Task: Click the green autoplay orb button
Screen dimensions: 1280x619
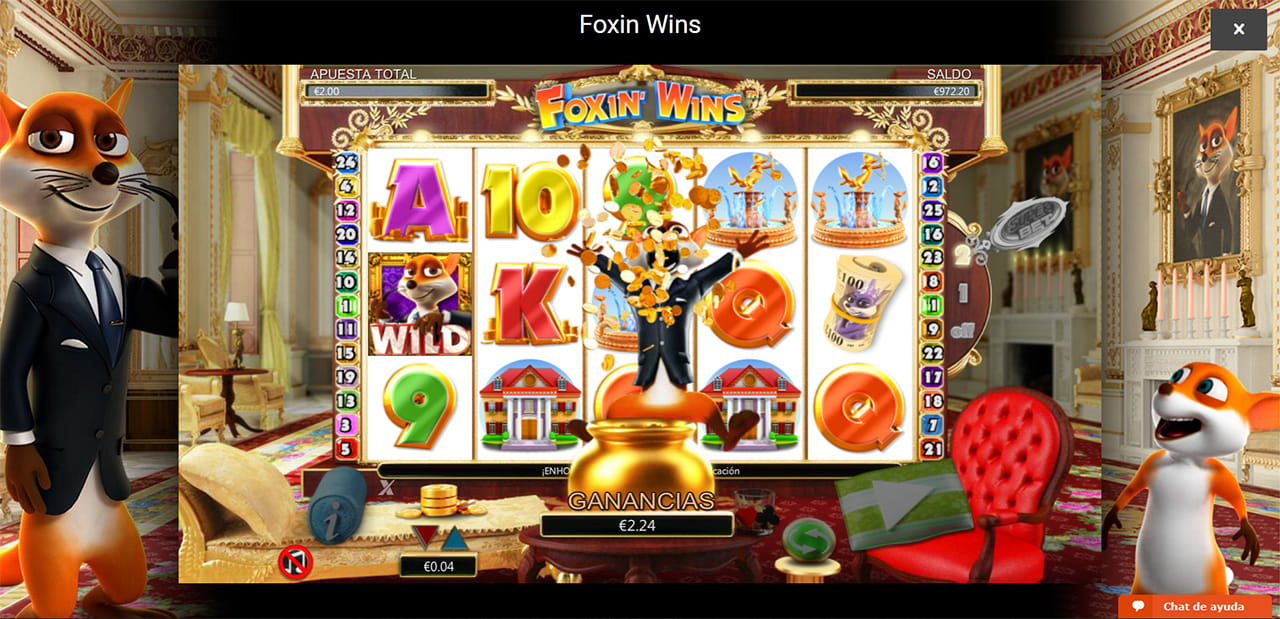Action: click(x=809, y=540)
